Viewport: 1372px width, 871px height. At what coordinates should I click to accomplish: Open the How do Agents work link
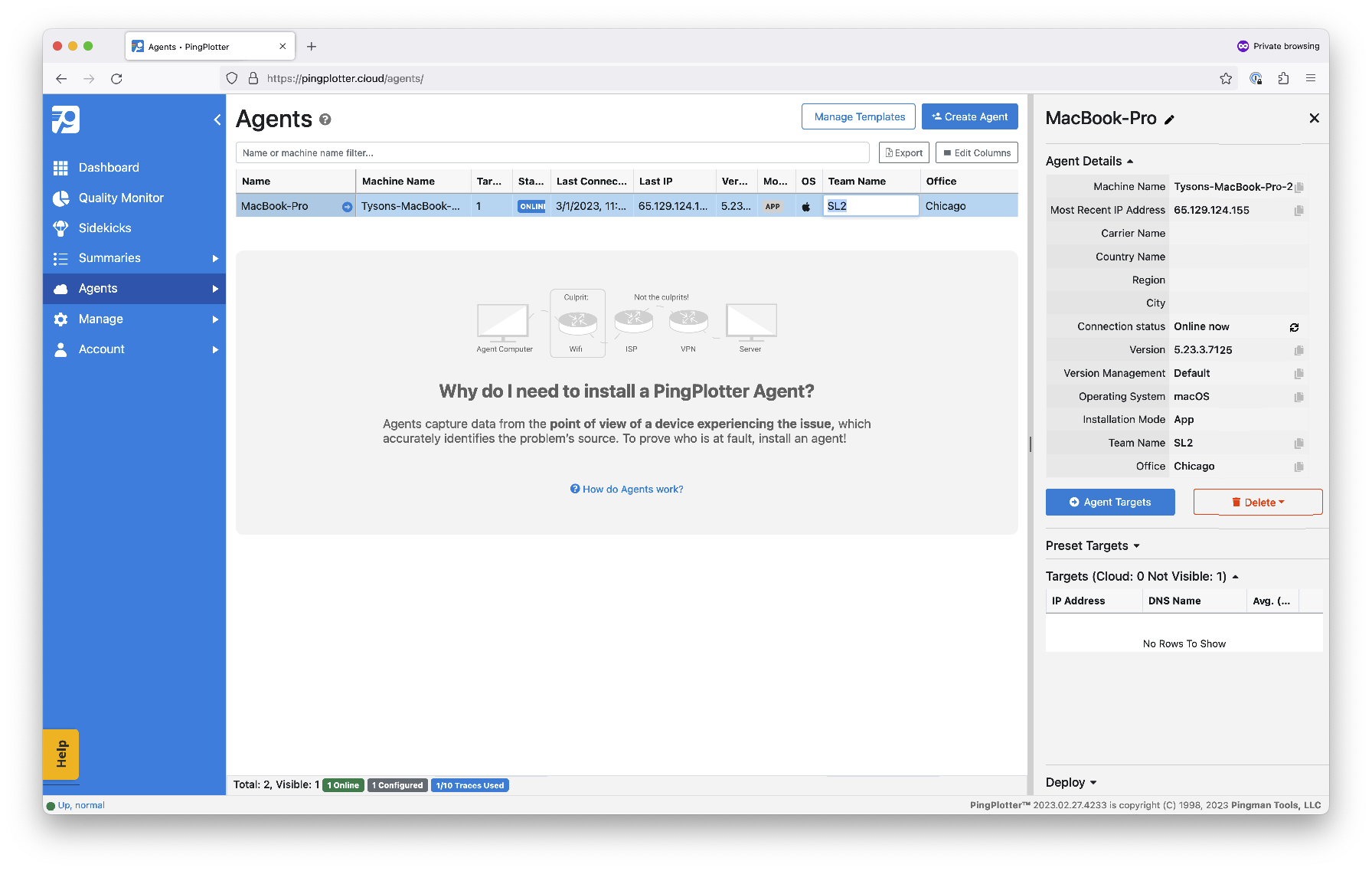tap(626, 489)
